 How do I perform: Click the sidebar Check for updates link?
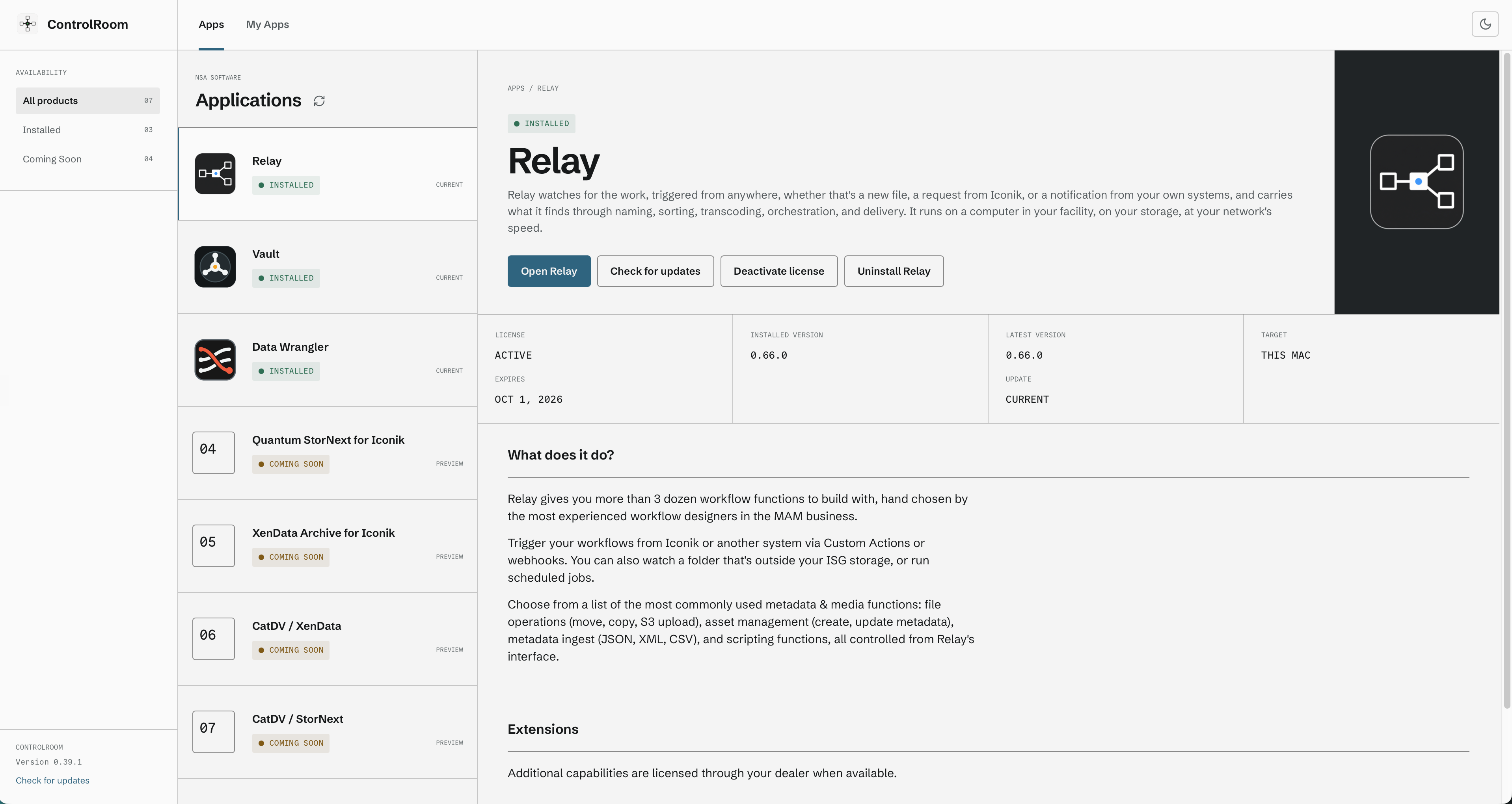pos(52,780)
